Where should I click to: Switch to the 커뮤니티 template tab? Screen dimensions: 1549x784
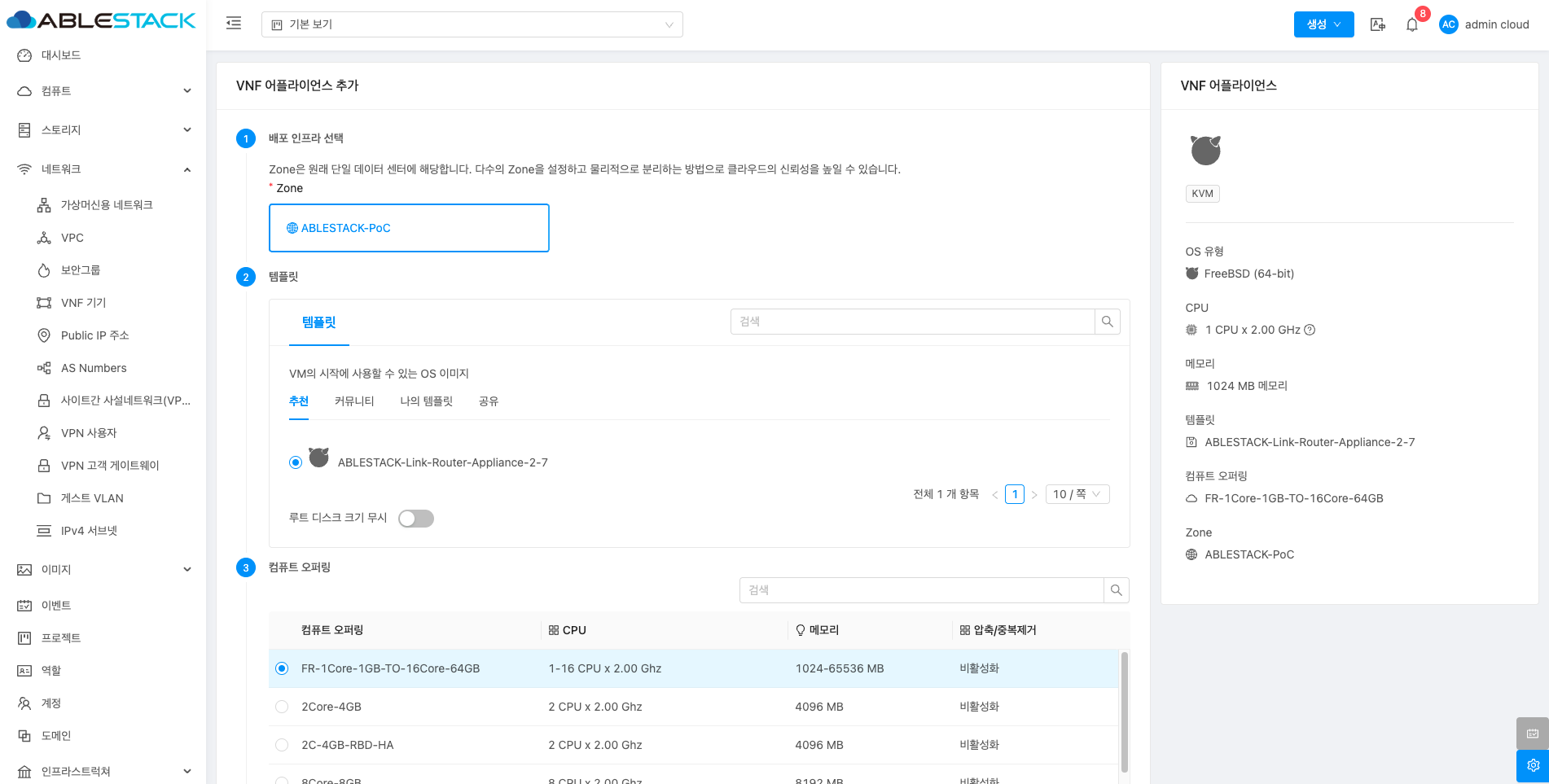click(x=354, y=401)
